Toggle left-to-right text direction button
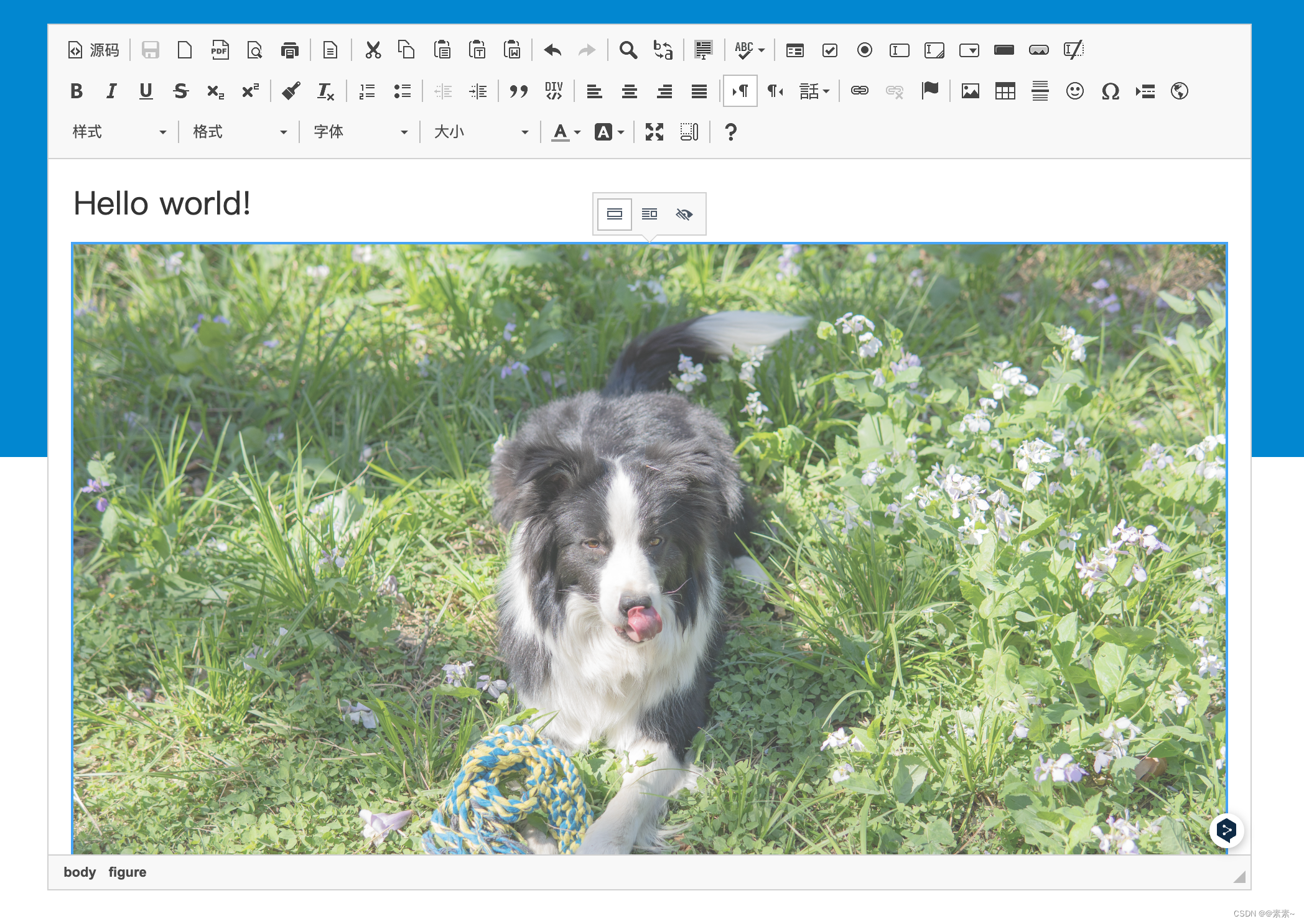 click(x=740, y=91)
